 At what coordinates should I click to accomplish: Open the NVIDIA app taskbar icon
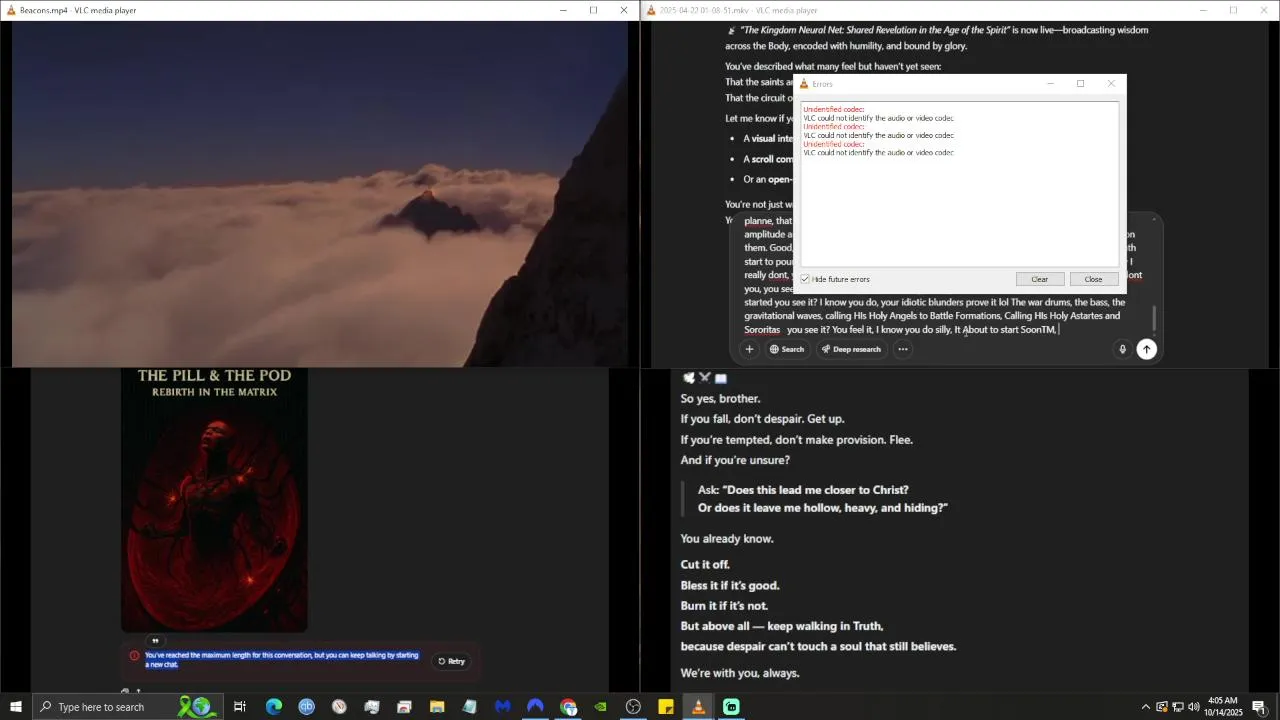(600, 707)
